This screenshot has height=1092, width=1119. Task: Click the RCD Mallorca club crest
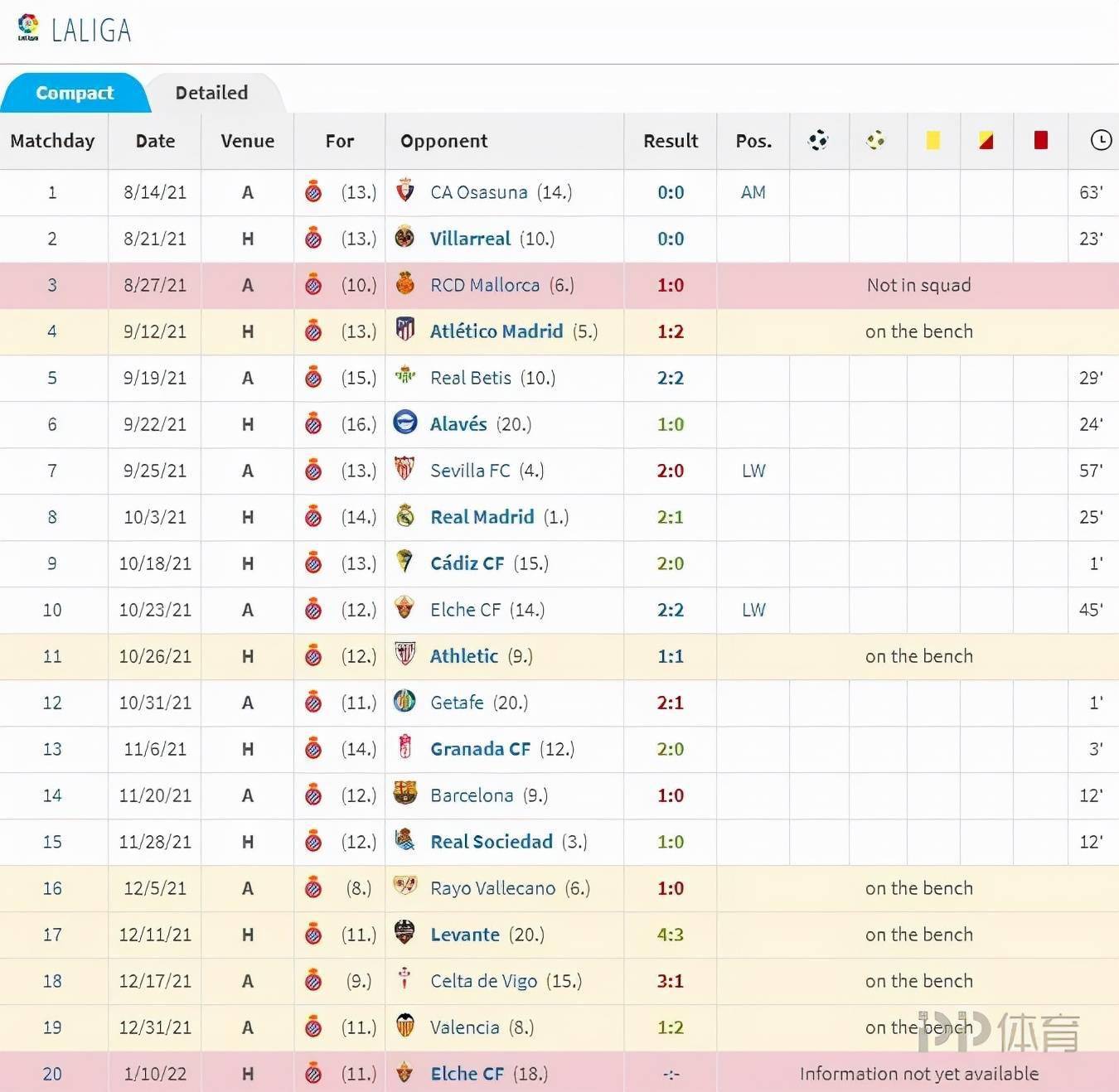point(404,283)
